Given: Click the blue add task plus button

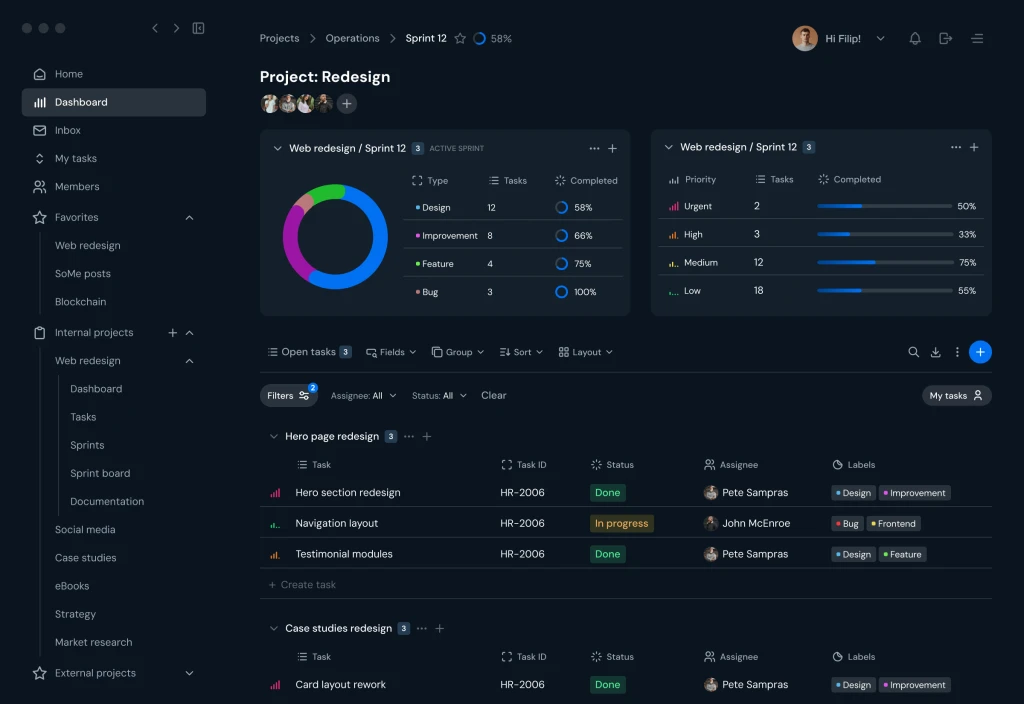Looking at the screenshot, I should 980,352.
